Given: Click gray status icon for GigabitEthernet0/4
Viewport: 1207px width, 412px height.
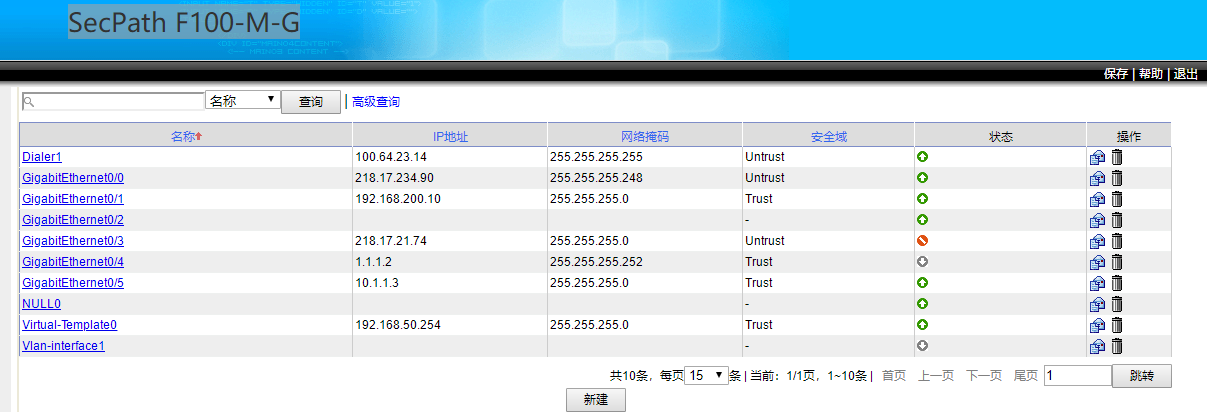Looking at the screenshot, I should (923, 261).
